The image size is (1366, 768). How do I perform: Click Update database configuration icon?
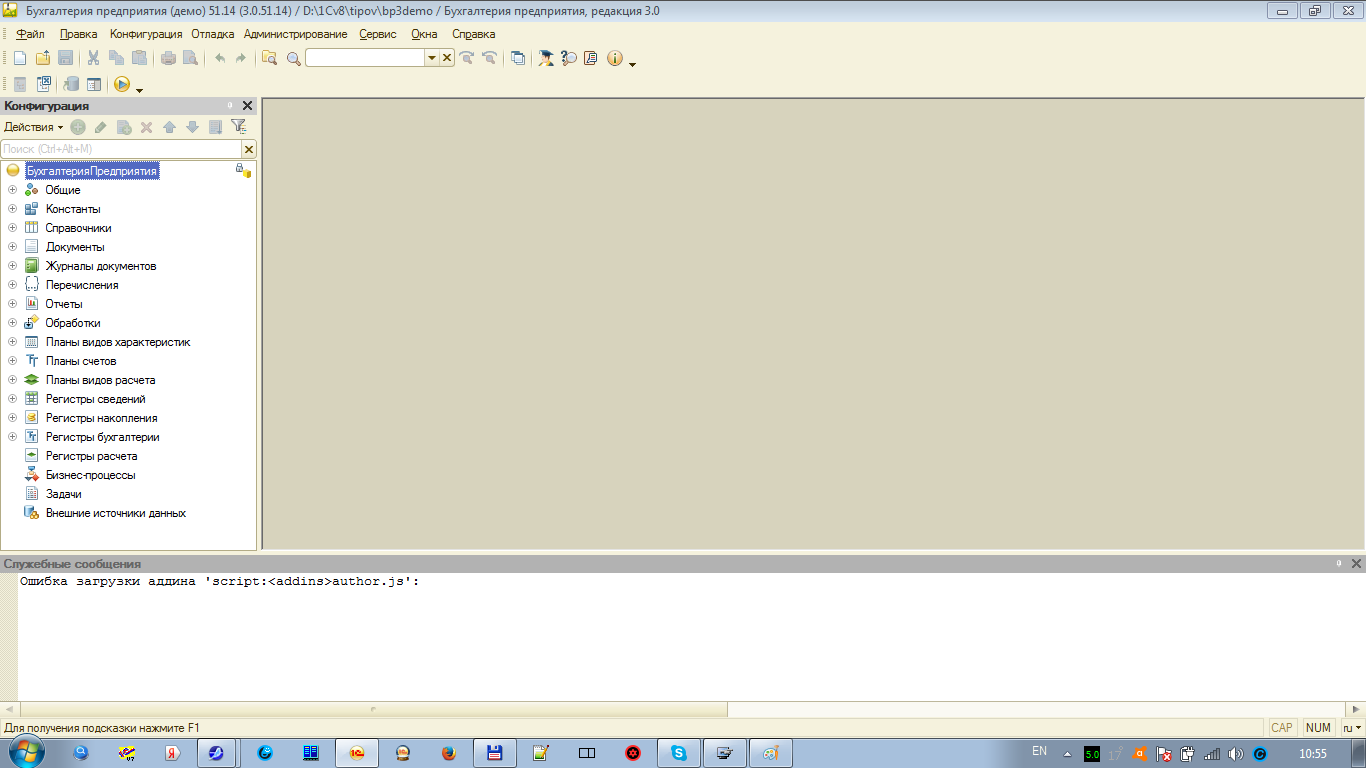(71, 85)
